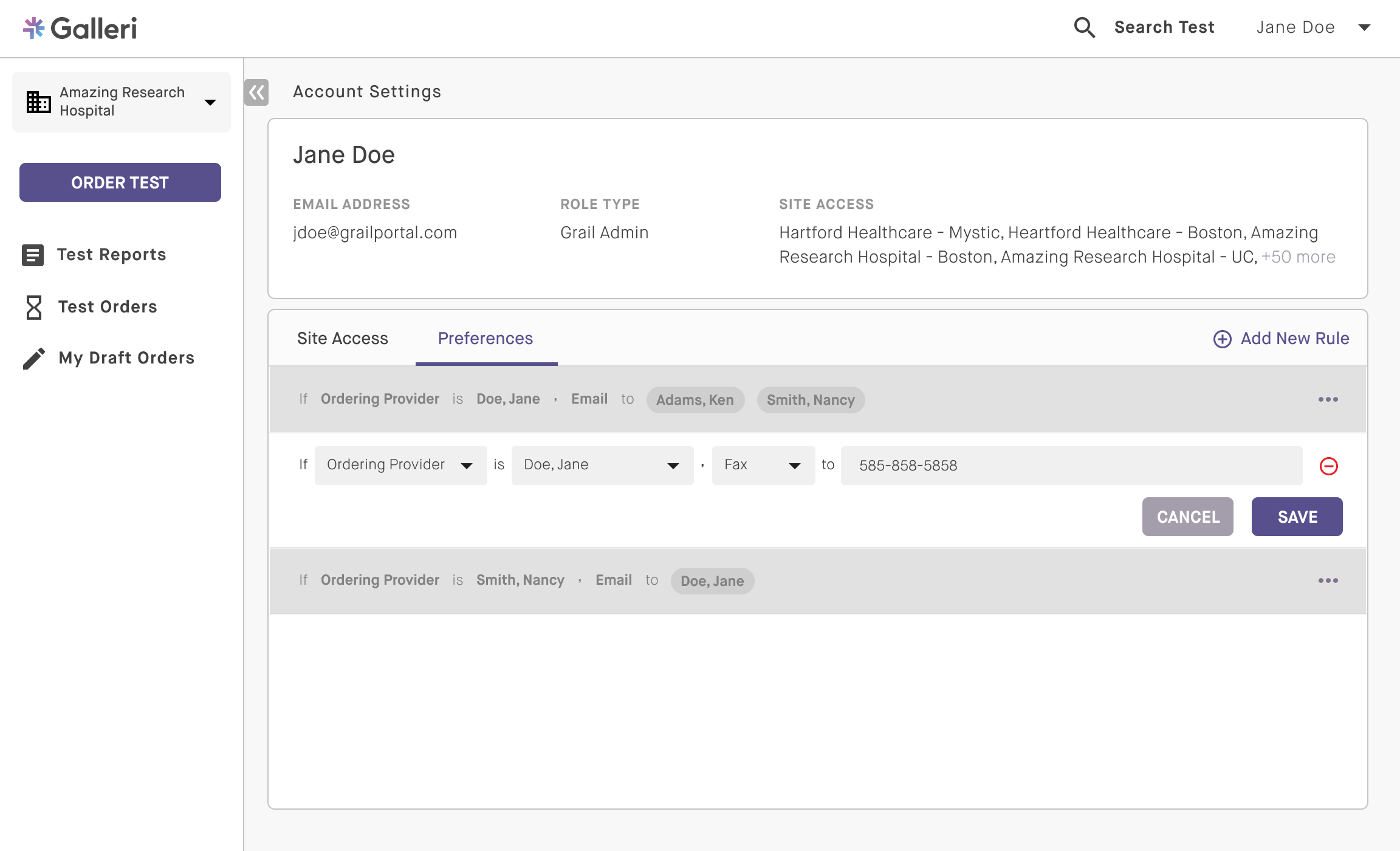Switch to the Site Access tab
Viewport: 1400px width, 851px height.
[x=342, y=339]
